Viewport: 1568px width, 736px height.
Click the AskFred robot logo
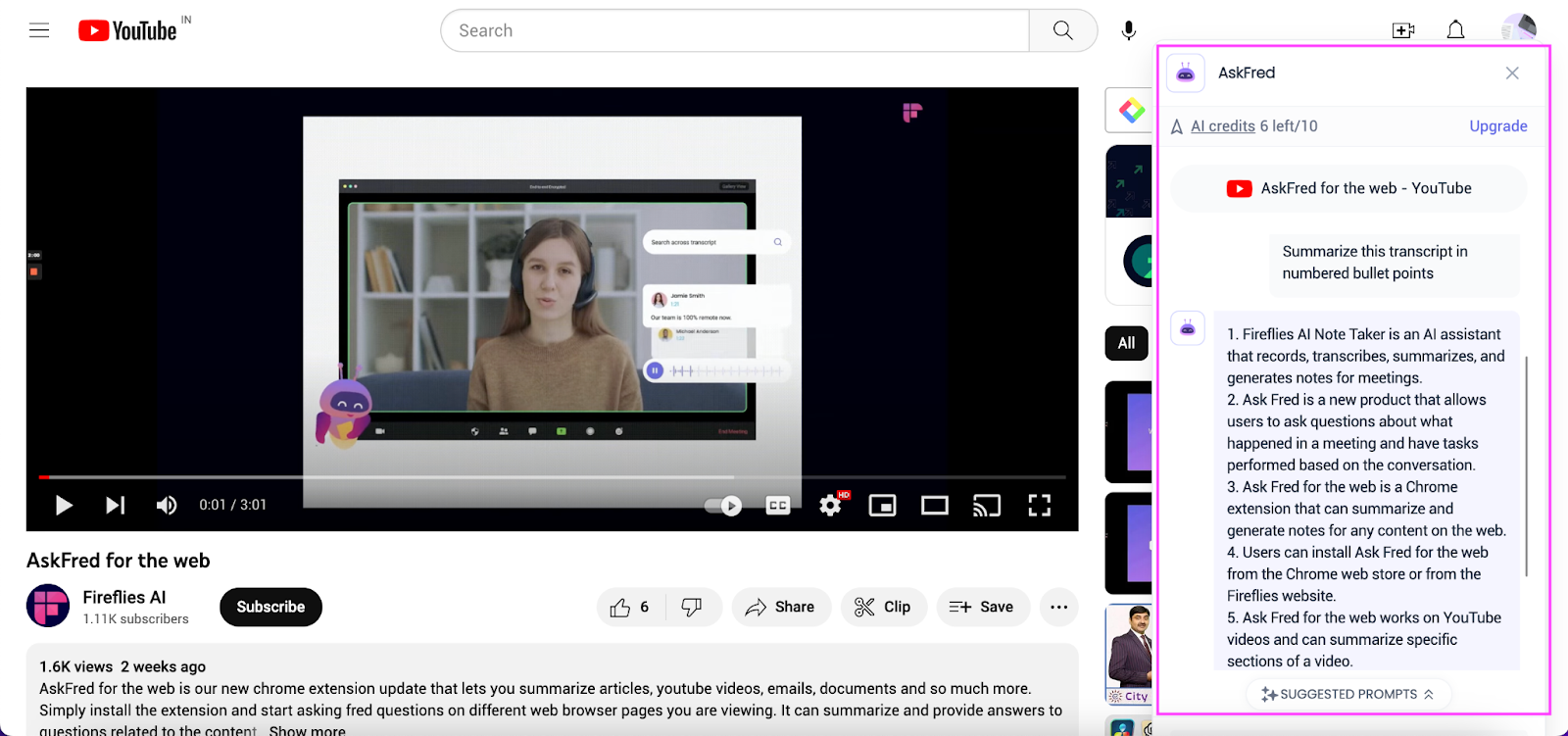[x=1186, y=74]
